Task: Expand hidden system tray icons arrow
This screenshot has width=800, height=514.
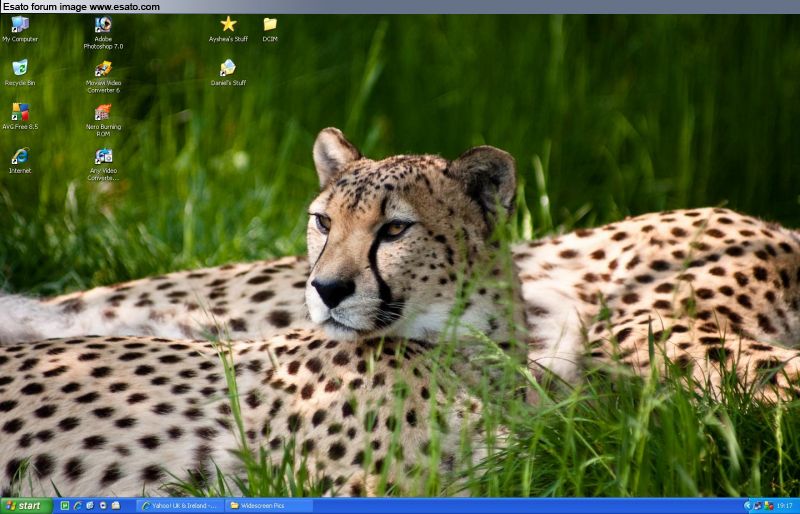Action: [747, 506]
